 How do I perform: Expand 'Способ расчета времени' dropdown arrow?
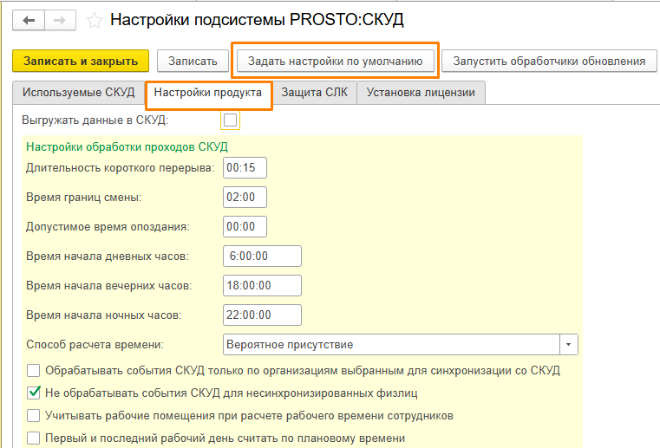pos(569,345)
